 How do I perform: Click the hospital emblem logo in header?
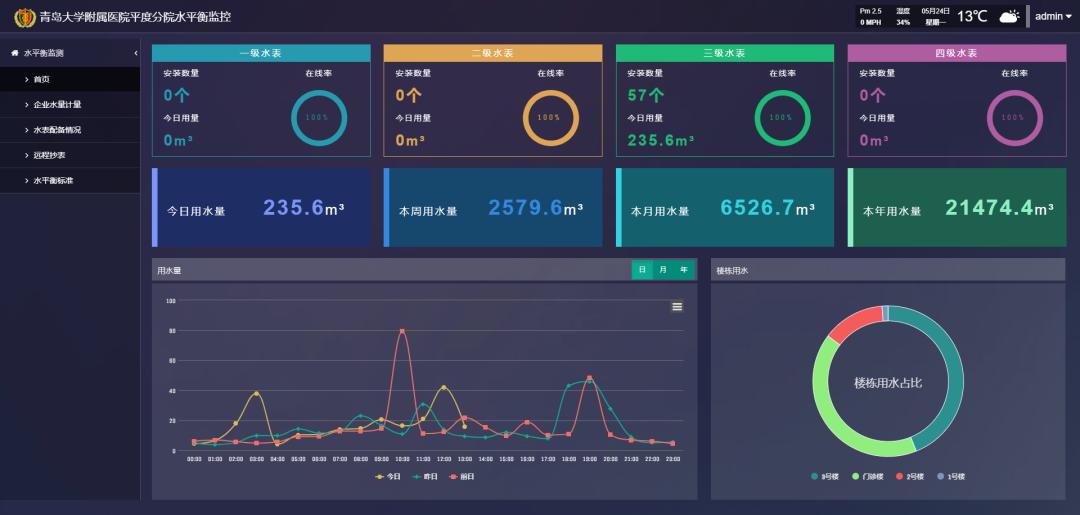25,17
